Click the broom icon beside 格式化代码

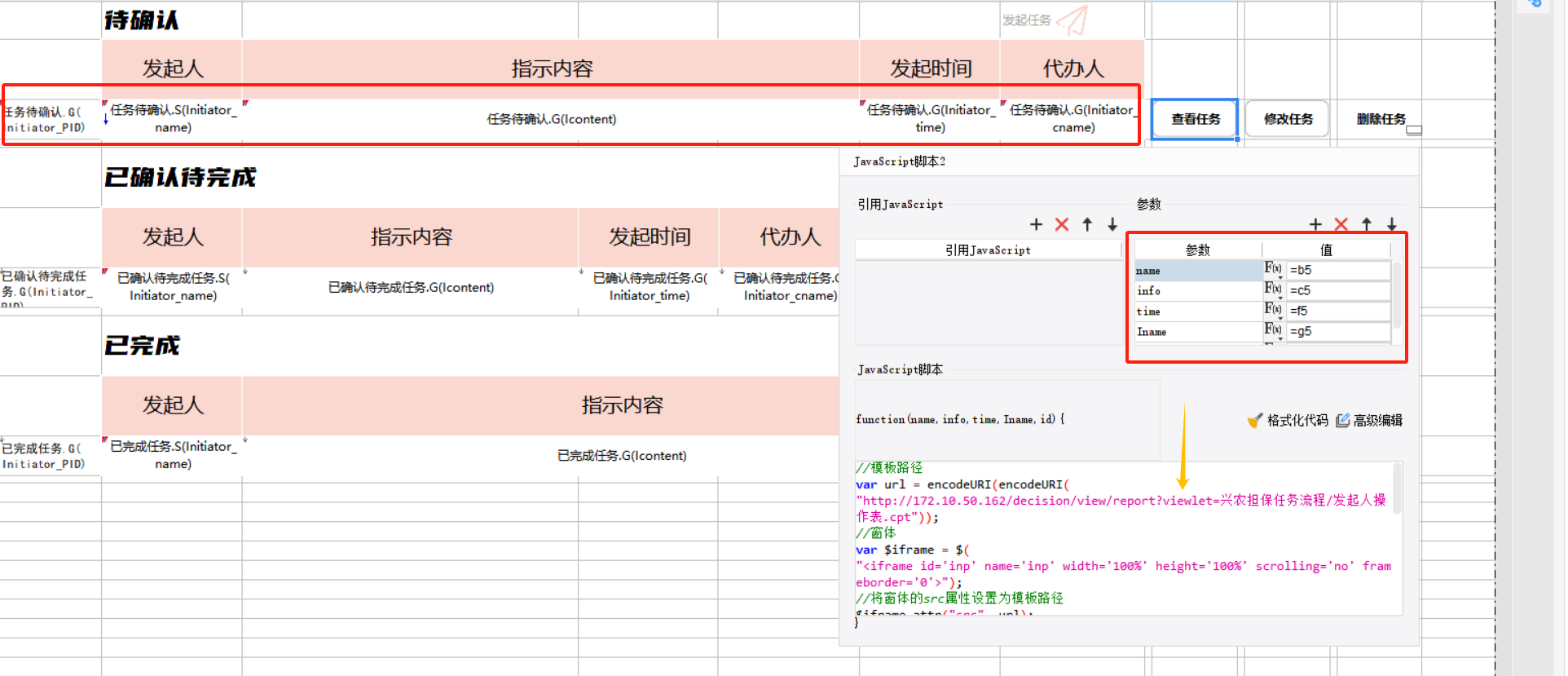tap(1254, 420)
